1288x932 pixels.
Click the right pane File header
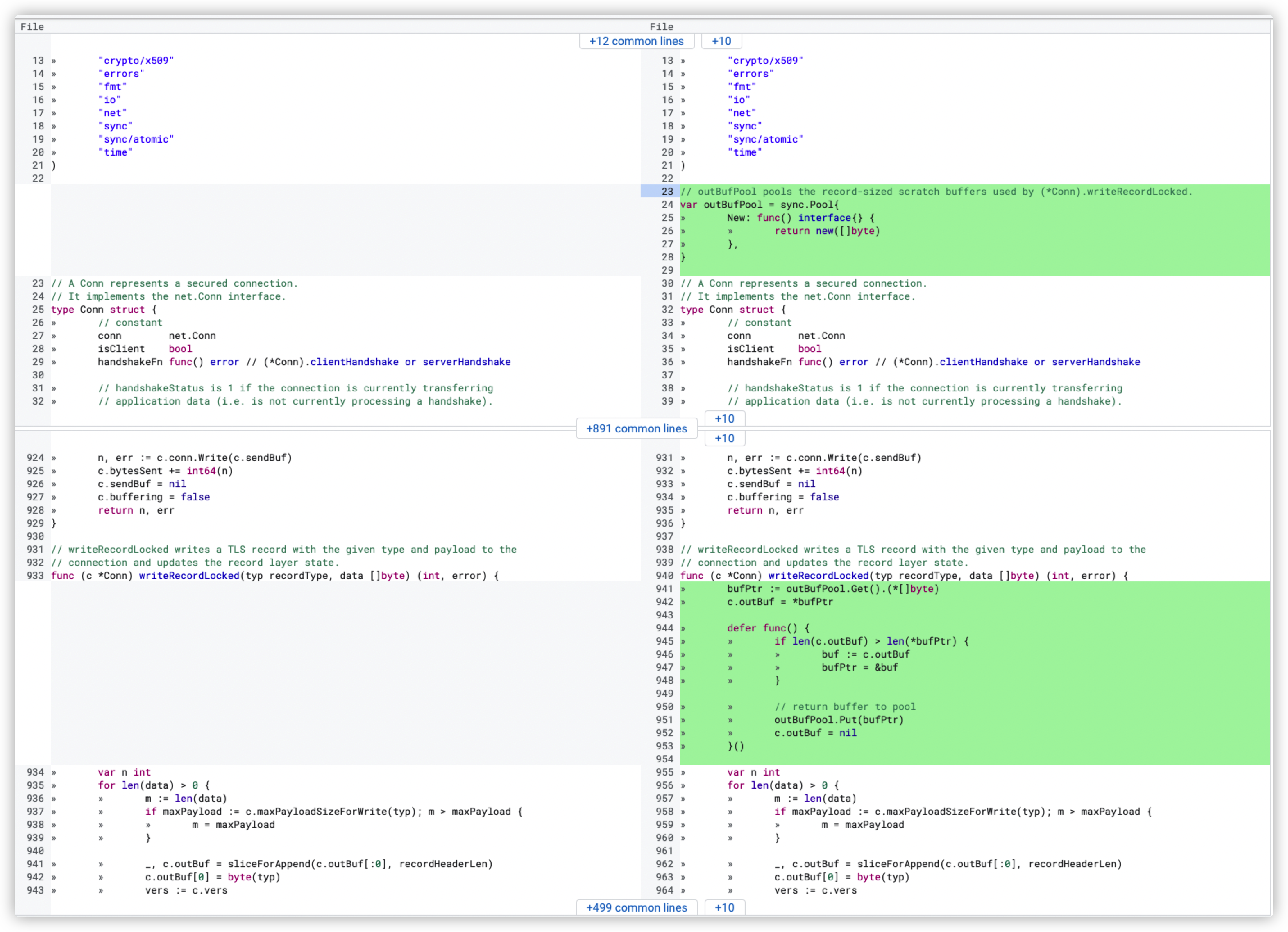[662, 27]
